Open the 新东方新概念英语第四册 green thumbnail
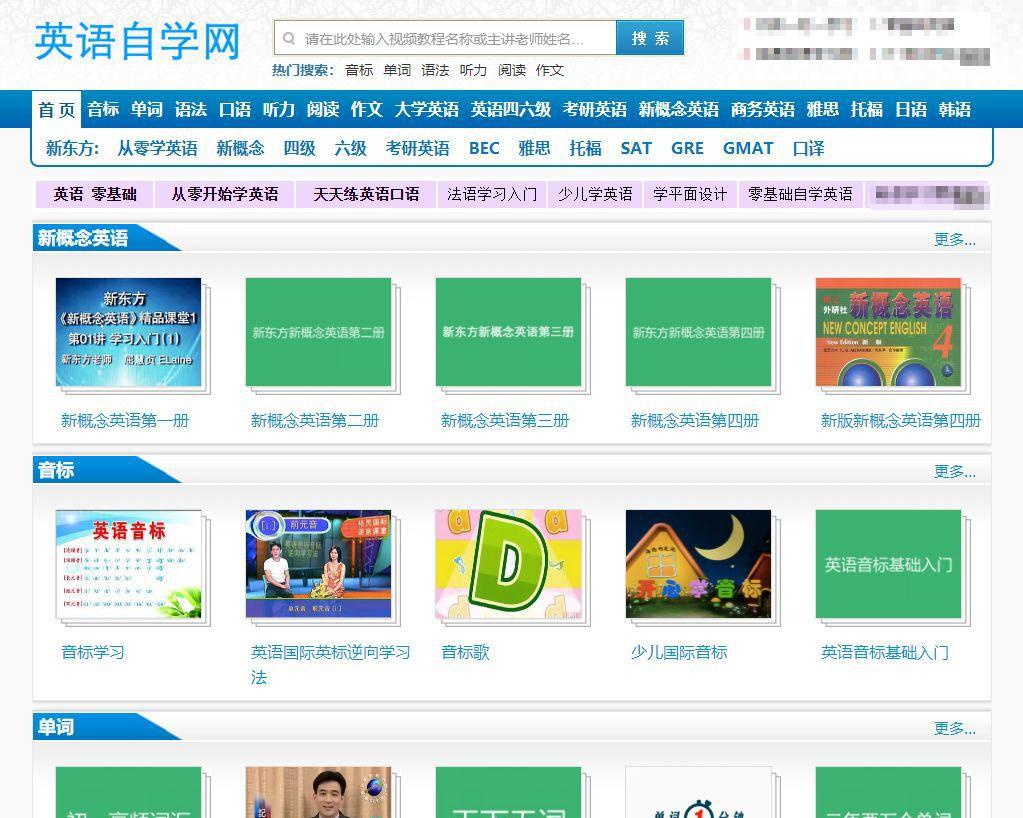Image resolution: width=1023 pixels, height=818 pixels. coord(698,332)
